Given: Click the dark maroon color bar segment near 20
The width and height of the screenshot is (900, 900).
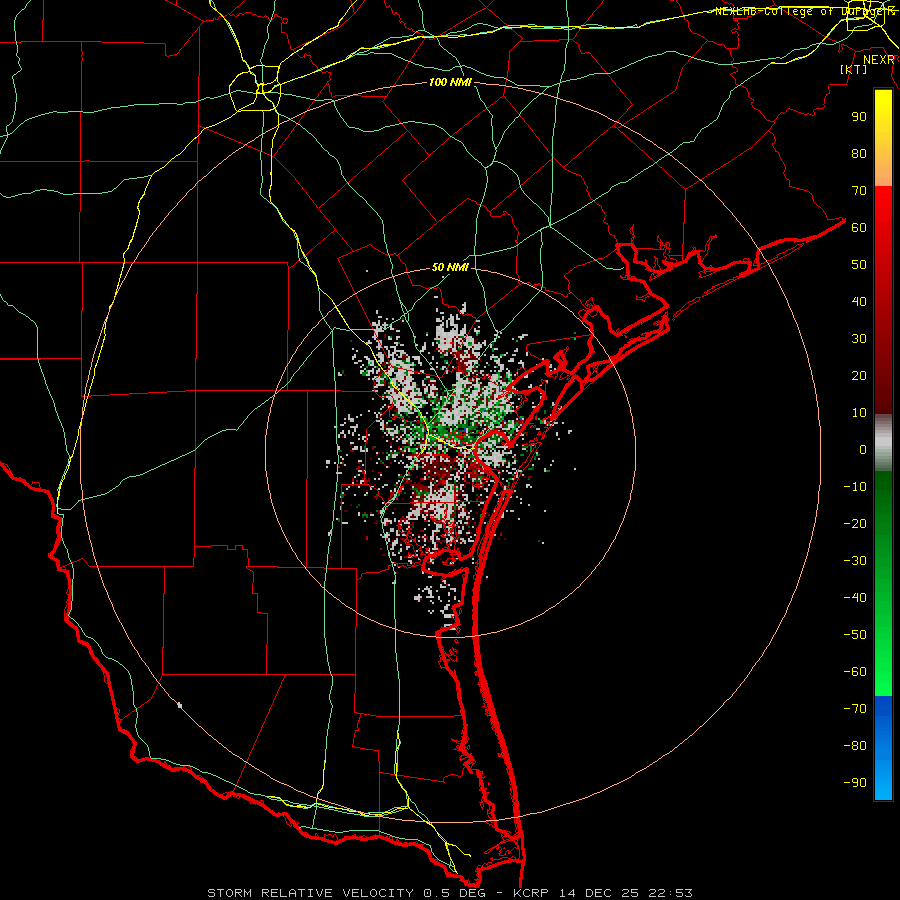Looking at the screenshot, I should 883,376.
